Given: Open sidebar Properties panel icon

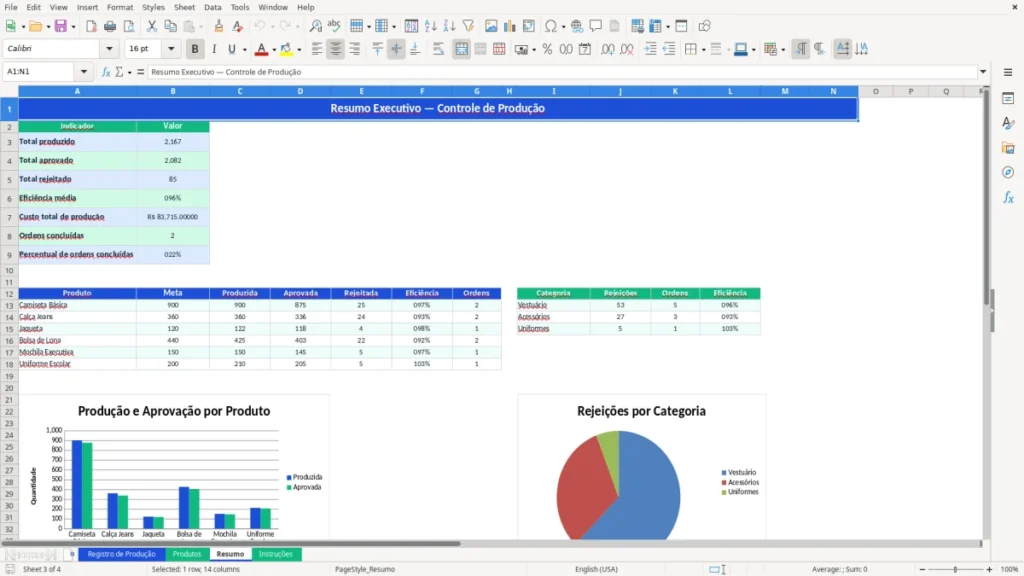Looking at the screenshot, I should pyautogui.click(x=1008, y=98).
